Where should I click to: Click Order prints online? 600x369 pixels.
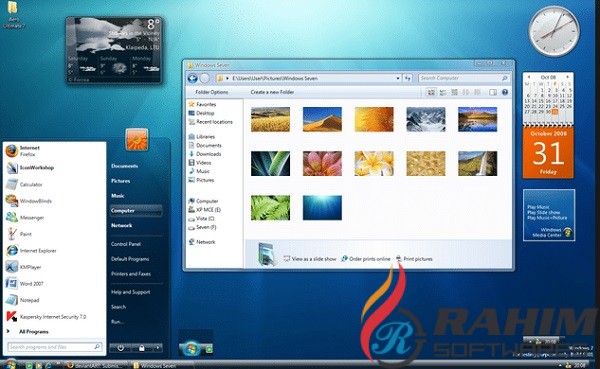[x=366, y=259]
